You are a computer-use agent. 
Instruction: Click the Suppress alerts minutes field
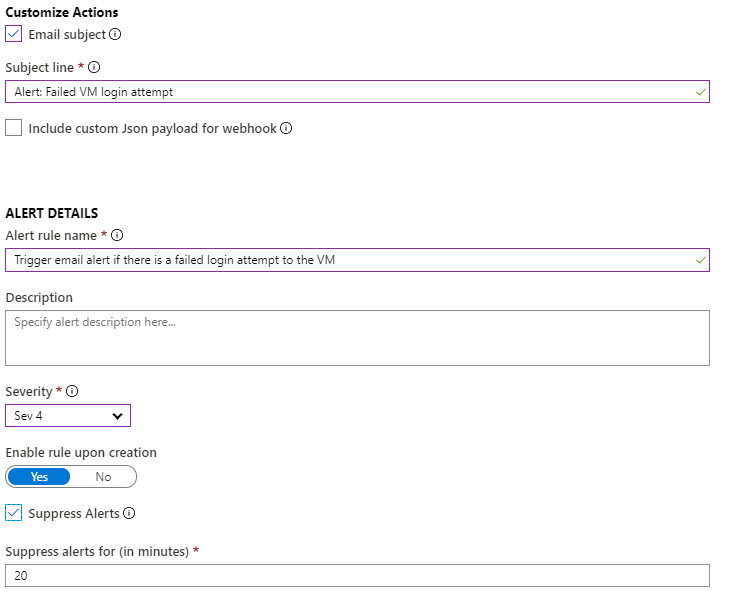357,576
